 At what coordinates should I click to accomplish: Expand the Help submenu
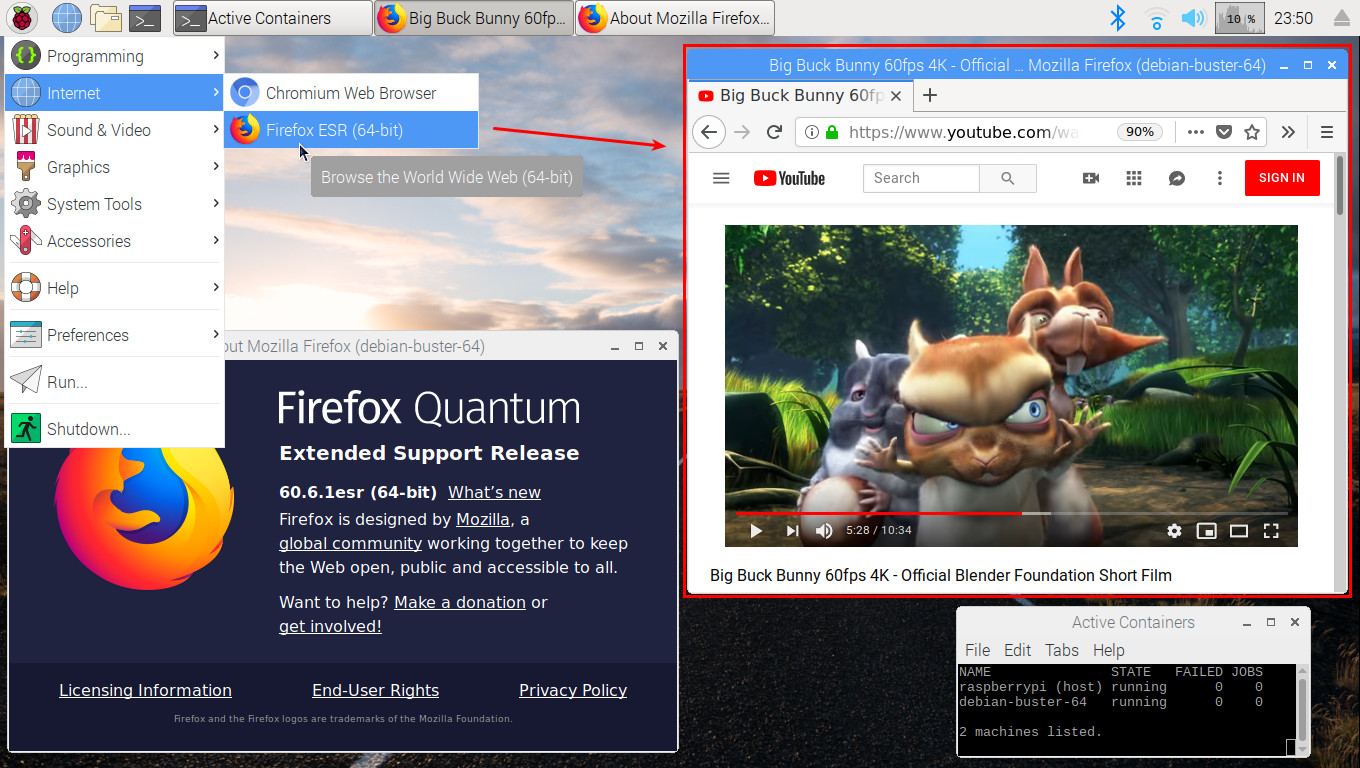115,288
